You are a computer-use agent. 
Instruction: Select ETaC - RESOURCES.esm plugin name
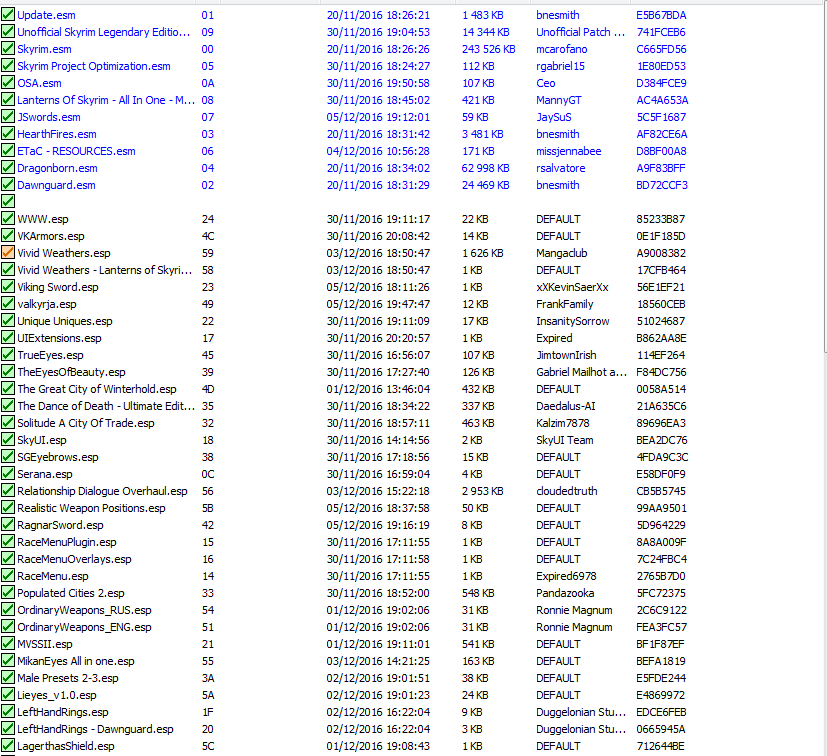pos(76,151)
